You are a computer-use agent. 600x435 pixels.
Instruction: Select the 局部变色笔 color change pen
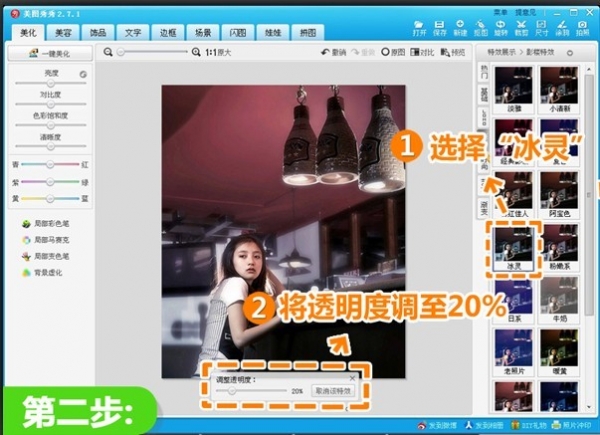pyautogui.click(x=46, y=256)
